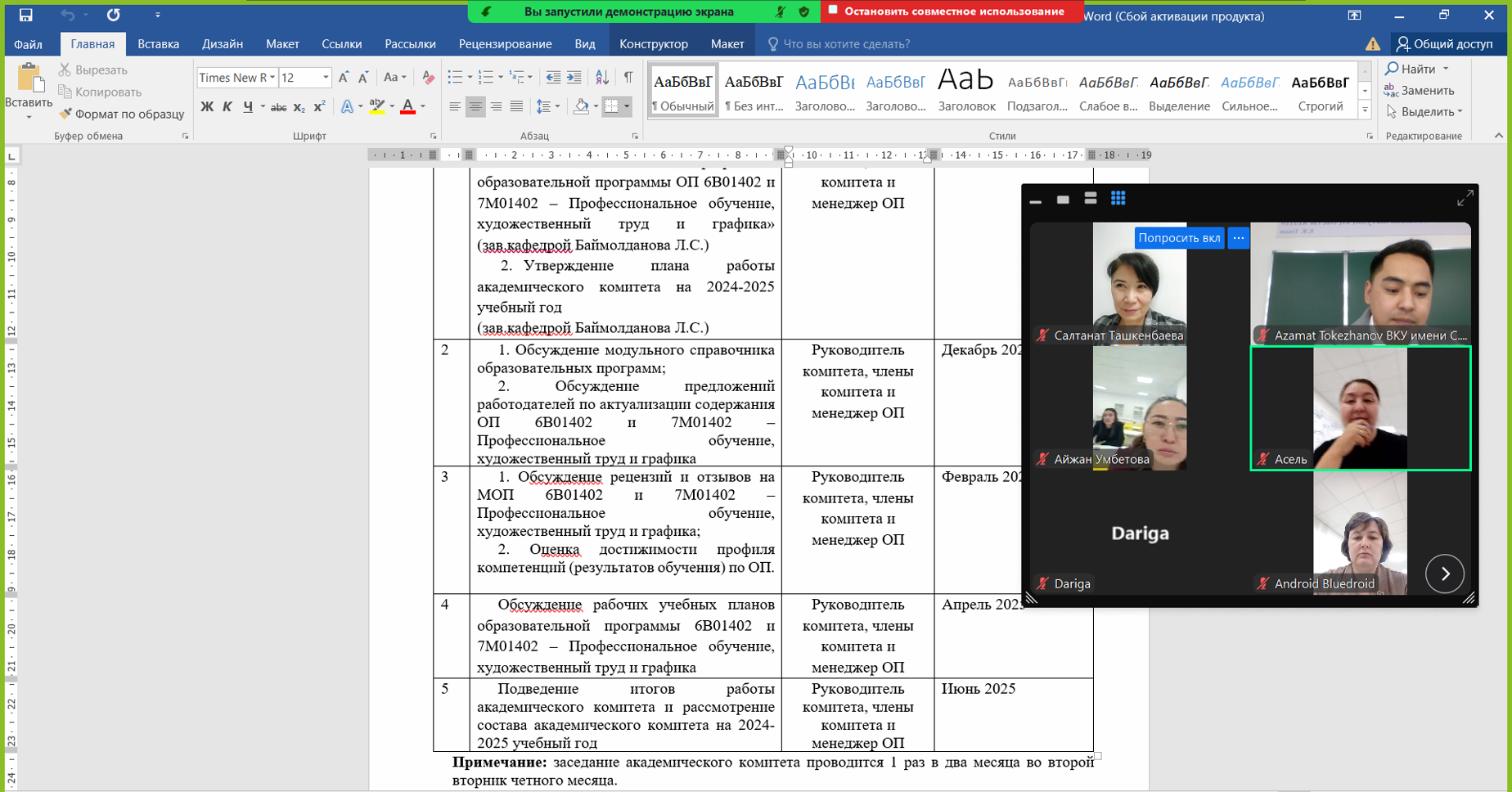This screenshot has height=792, width=1512.
Task: Click the clear formatting eraser icon
Action: coord(428,78)
